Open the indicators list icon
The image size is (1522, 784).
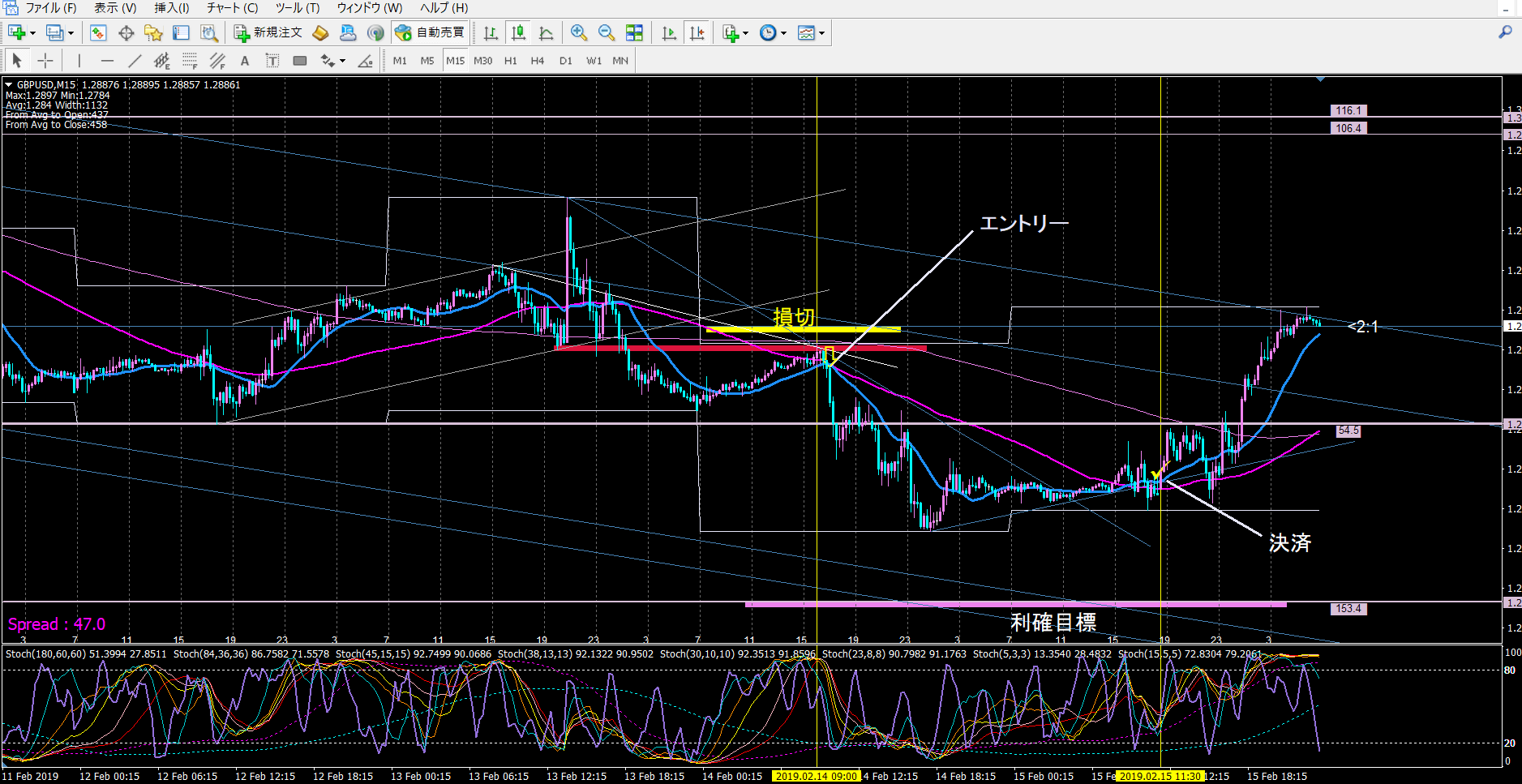pos(731,32)
